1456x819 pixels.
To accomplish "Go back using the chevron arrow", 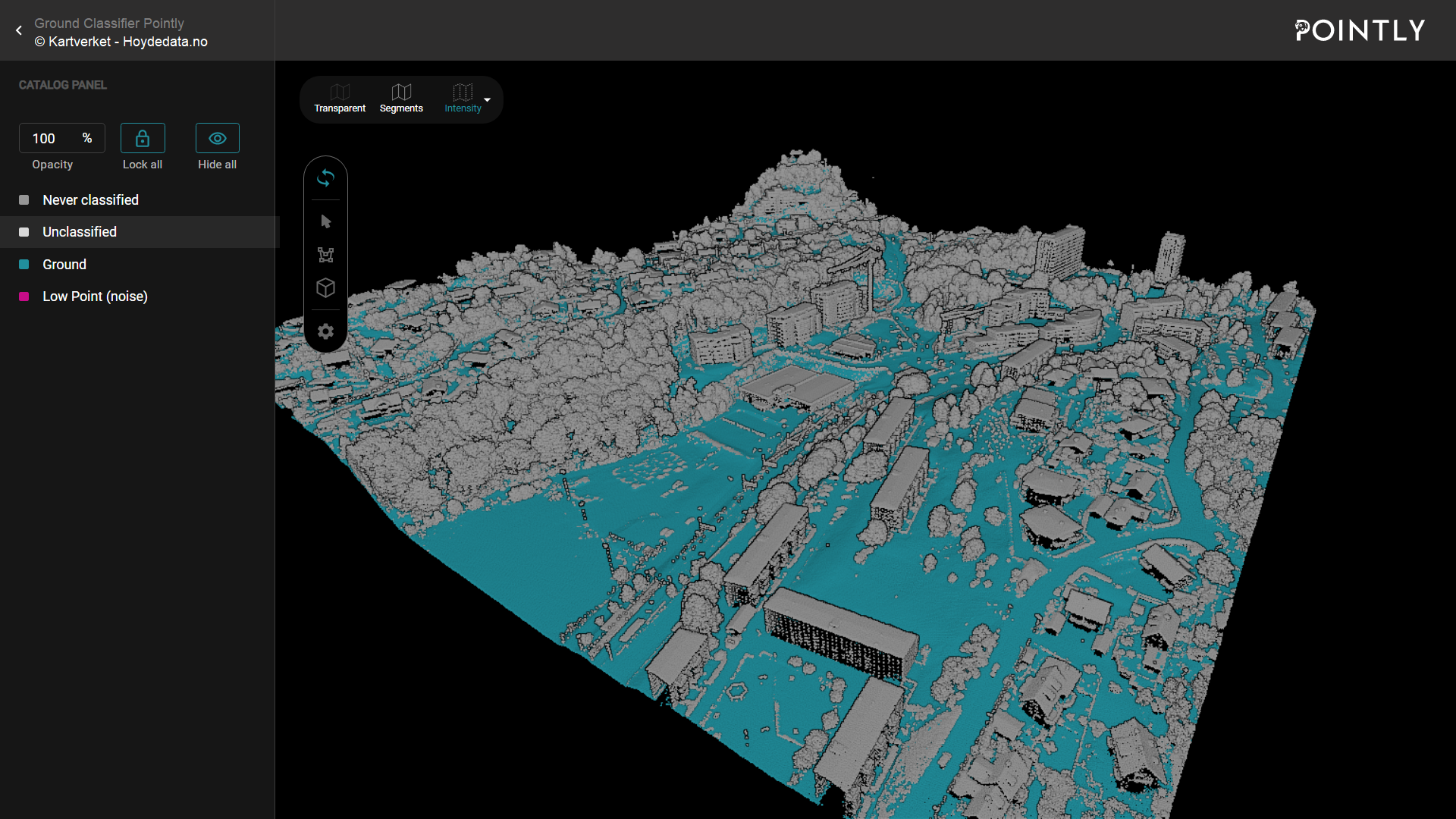I will point(18,30).
